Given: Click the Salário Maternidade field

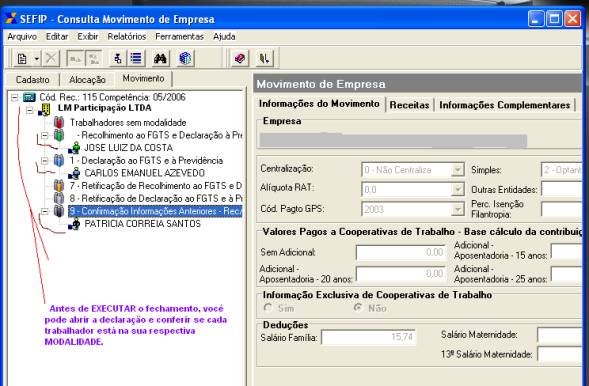Looking at the screenshot, I should 559,335.
